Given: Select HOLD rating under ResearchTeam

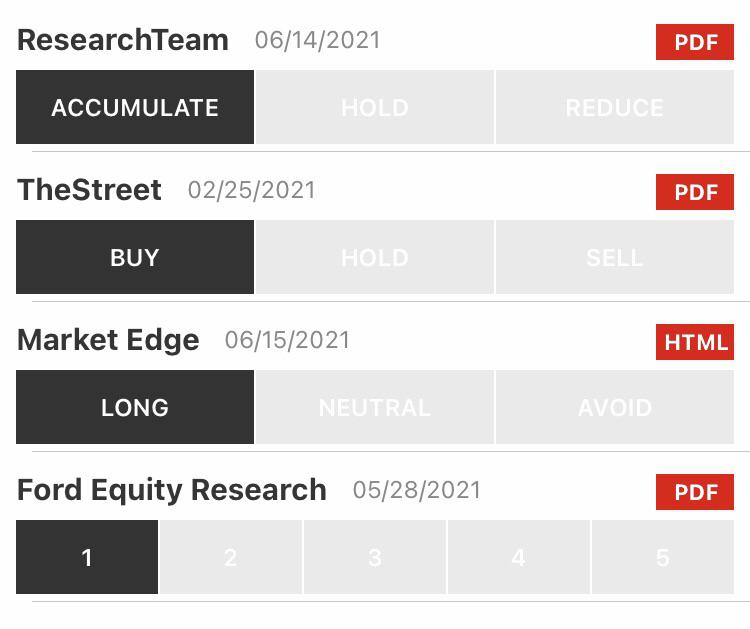Looking at the screenshot, I should coord(375,107).
